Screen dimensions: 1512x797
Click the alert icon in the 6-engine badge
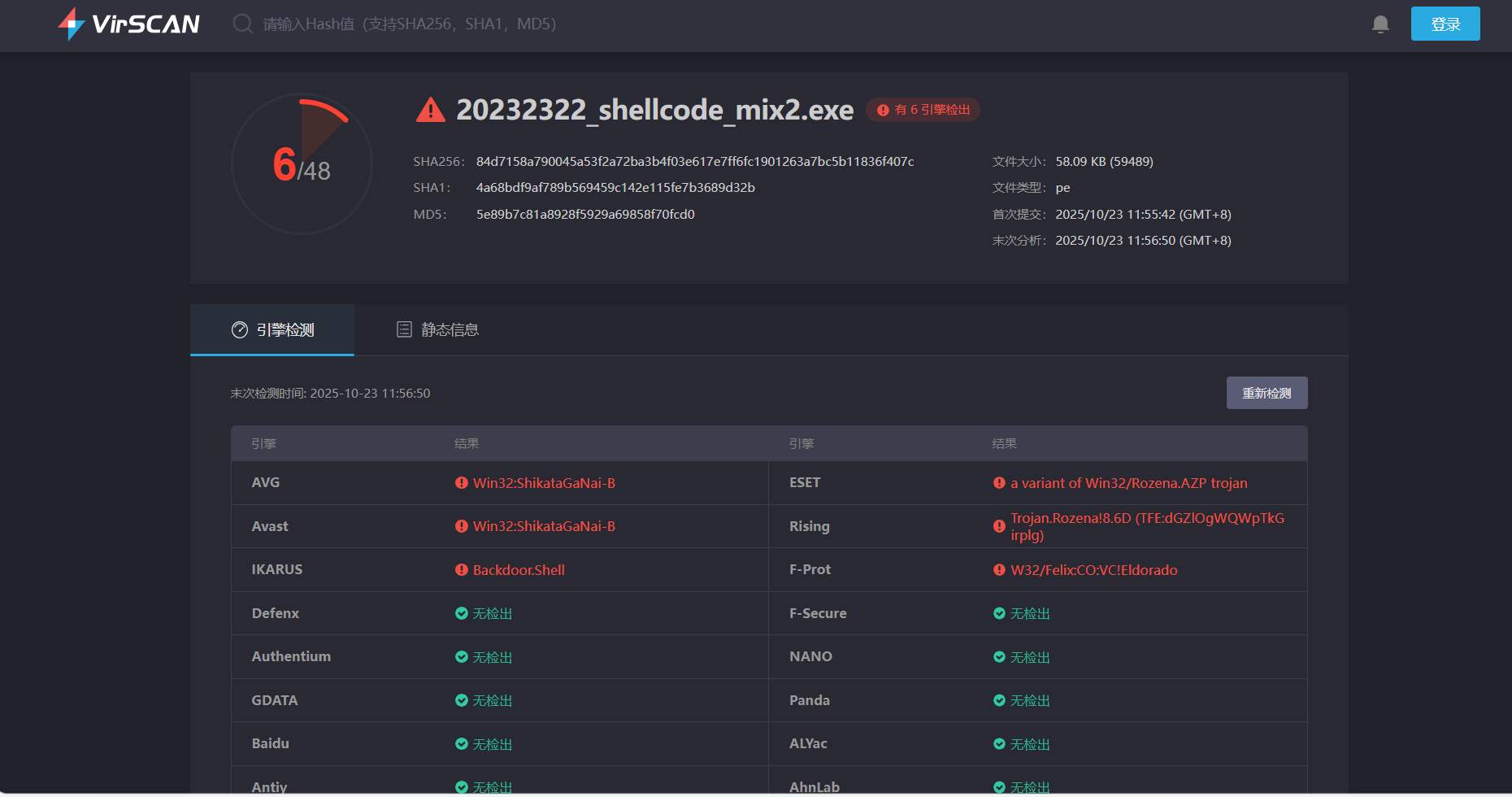click(x=883, y=110)
